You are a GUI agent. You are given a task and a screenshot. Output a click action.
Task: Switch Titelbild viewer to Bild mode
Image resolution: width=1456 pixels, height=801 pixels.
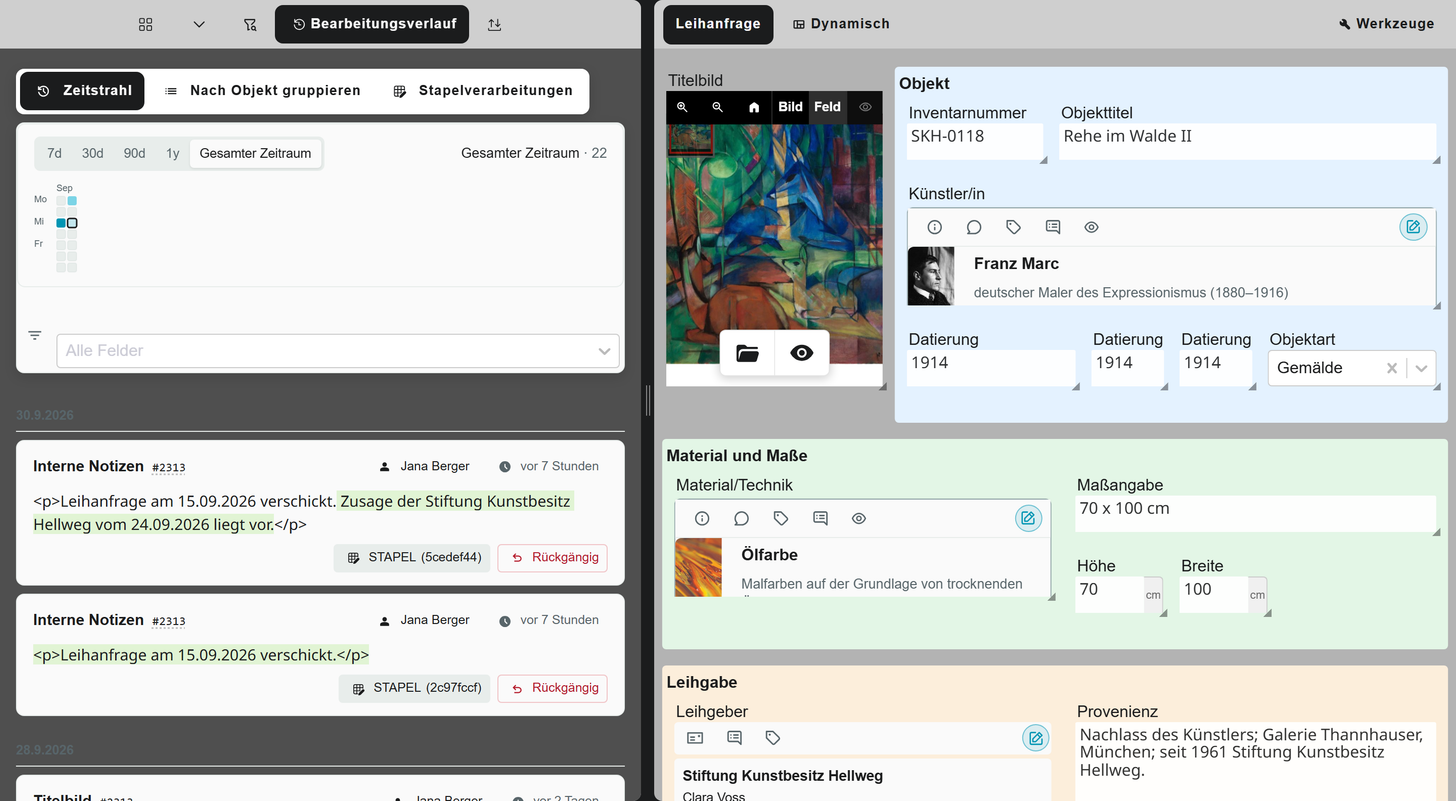pos(790,107)
